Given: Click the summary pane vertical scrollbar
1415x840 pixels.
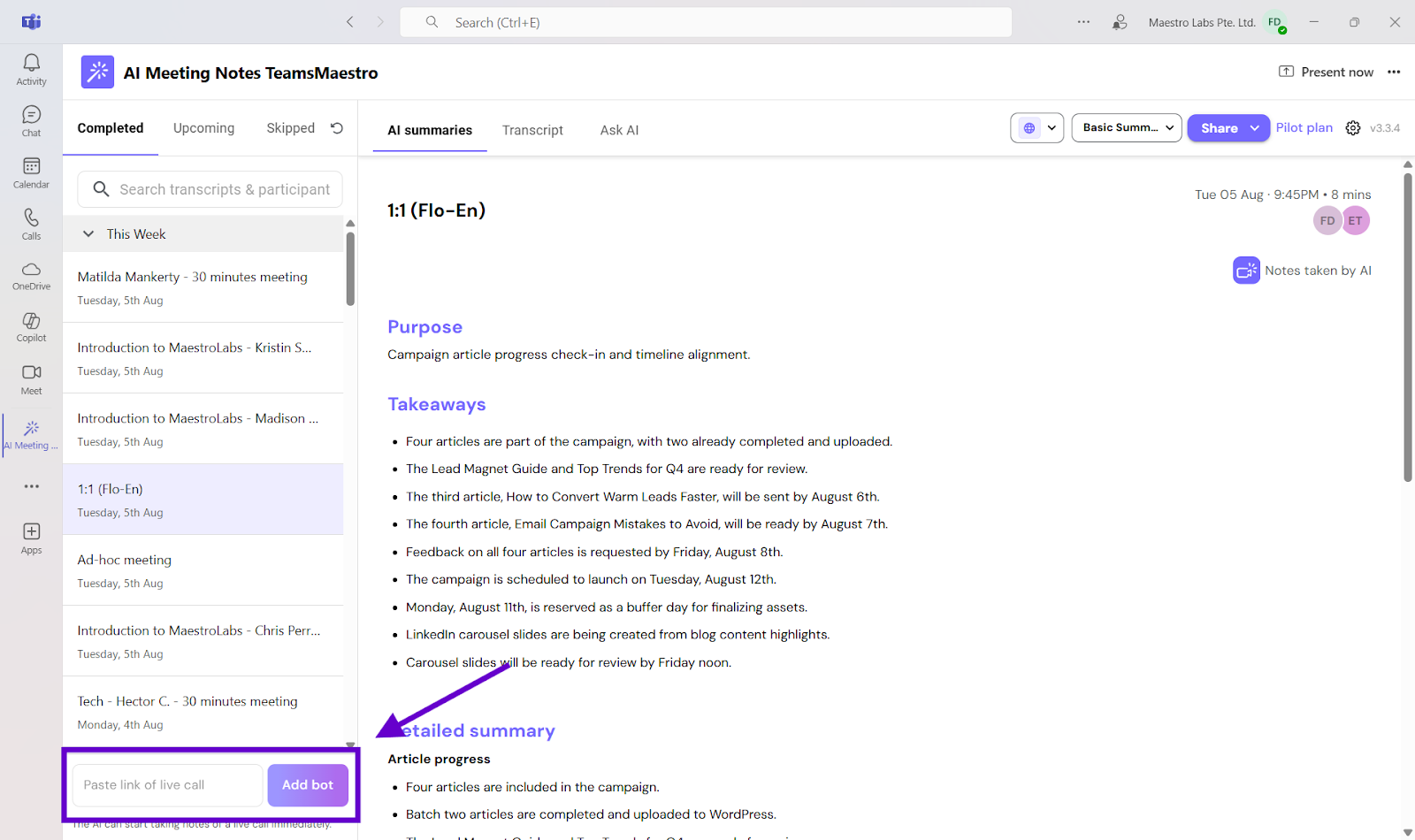Looking at the screenshot, I should point(1408,327).
